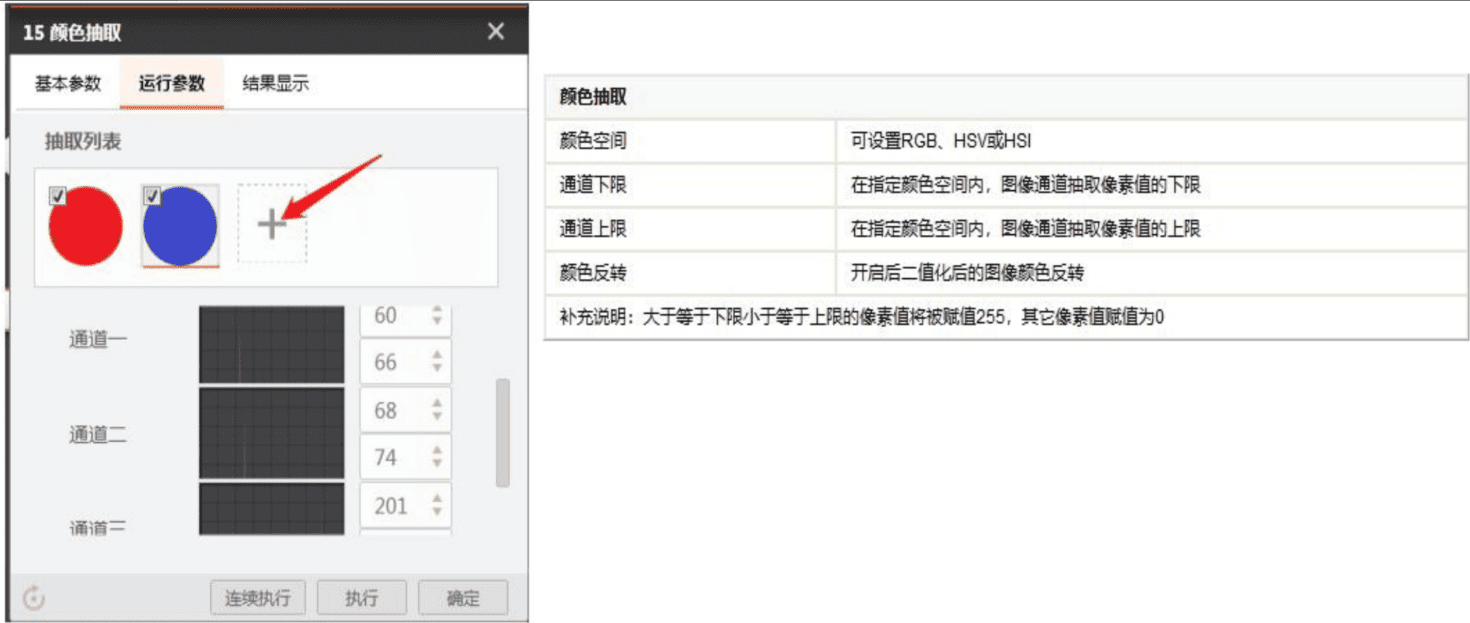Click the 颜色空间 table cell

pyautogui.click(x=691, y=141)
